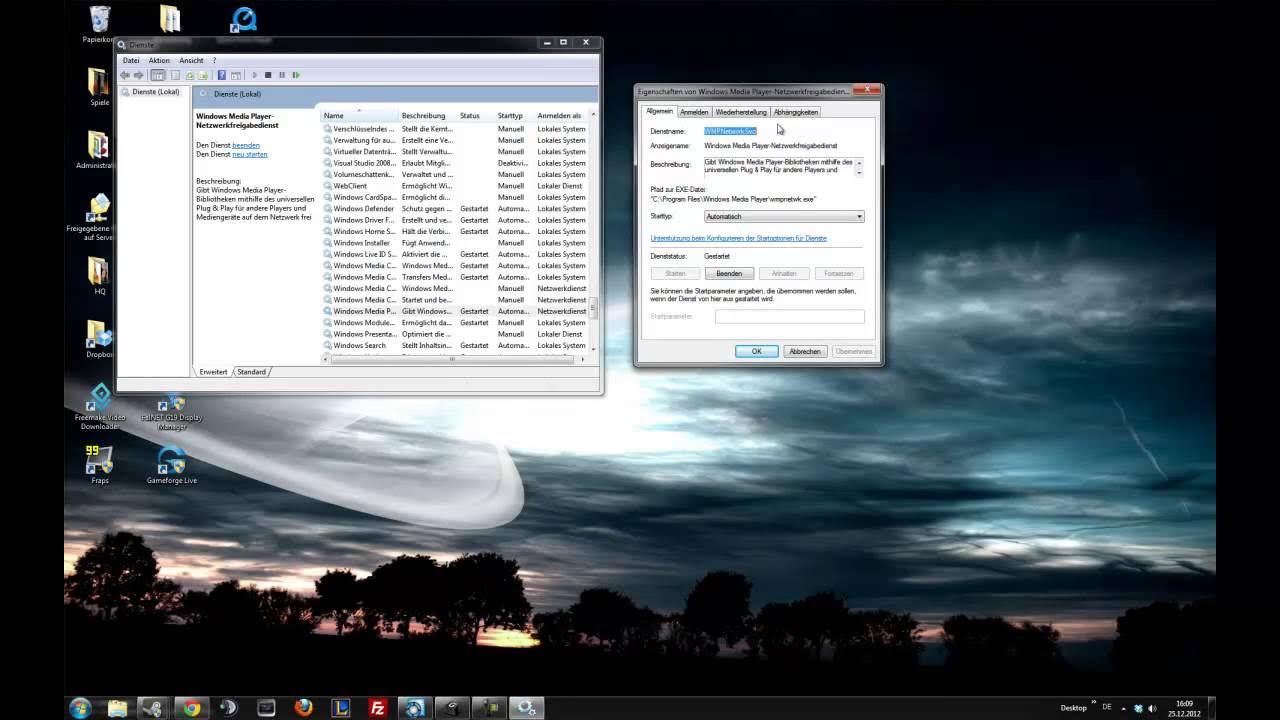This screenshot has width=1280, height=720.
Task: Click into the Startparameter input field
Action: [790, 316]
